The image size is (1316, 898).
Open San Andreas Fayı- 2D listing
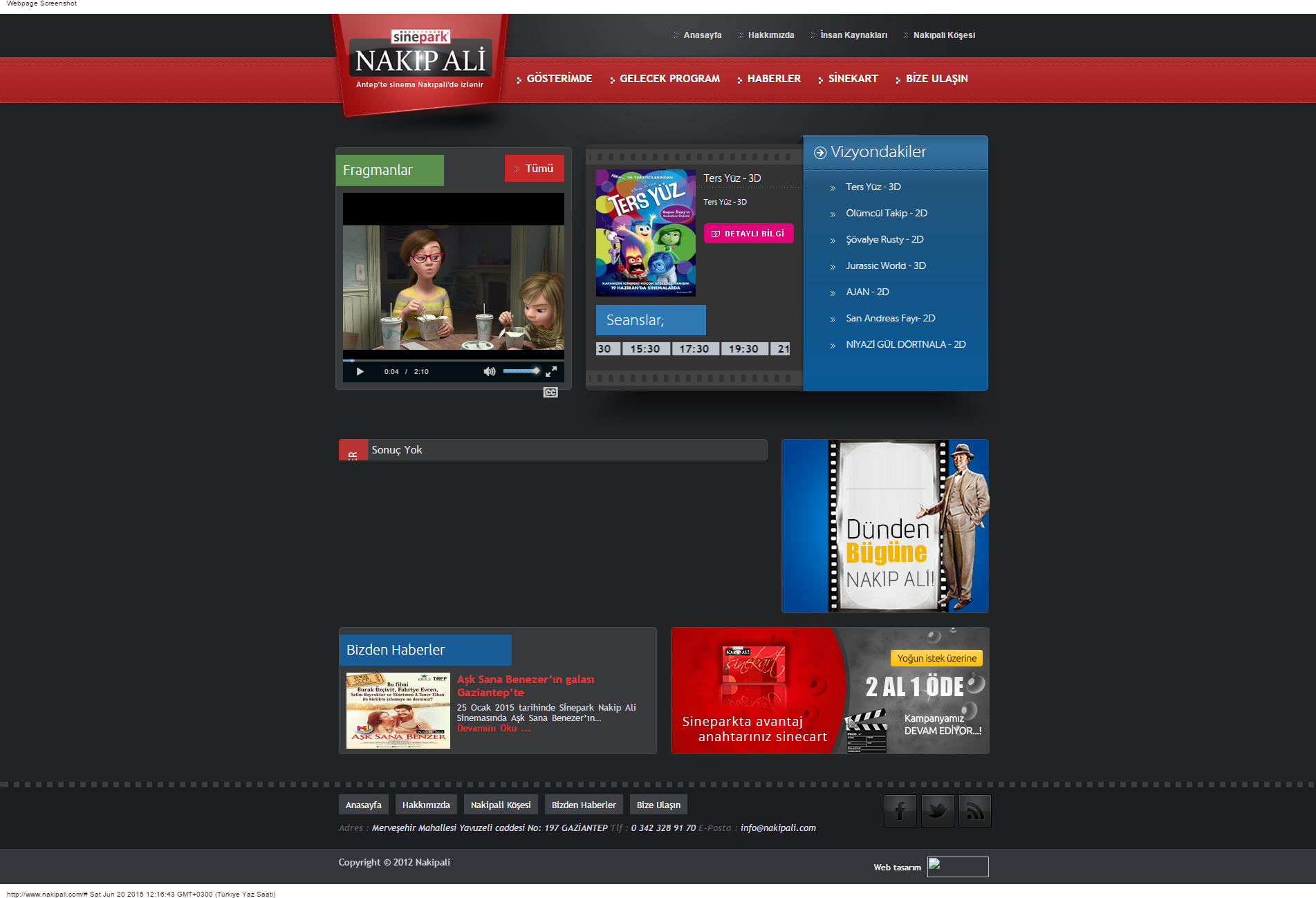(891, 319)
